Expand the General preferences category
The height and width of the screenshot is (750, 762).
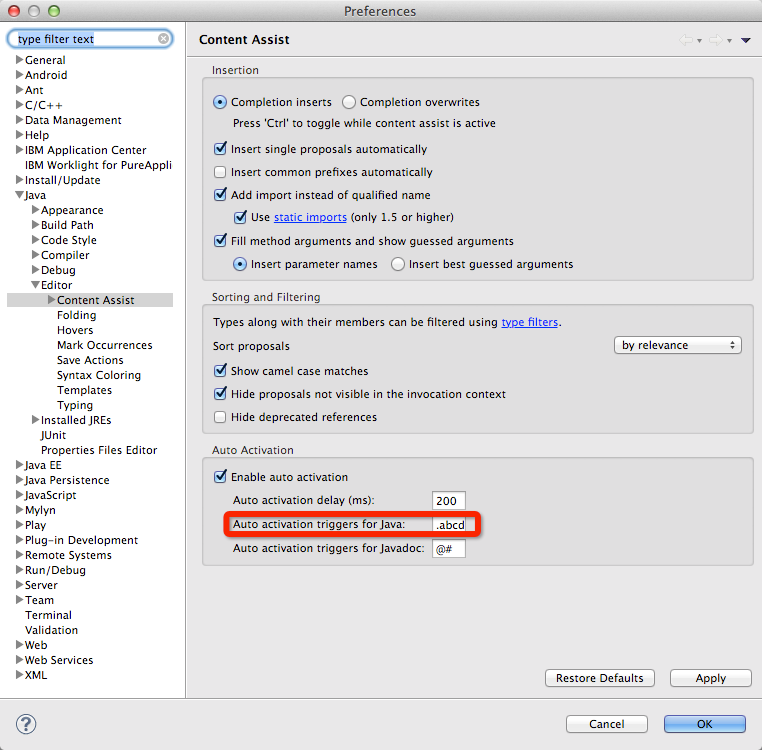19,60
